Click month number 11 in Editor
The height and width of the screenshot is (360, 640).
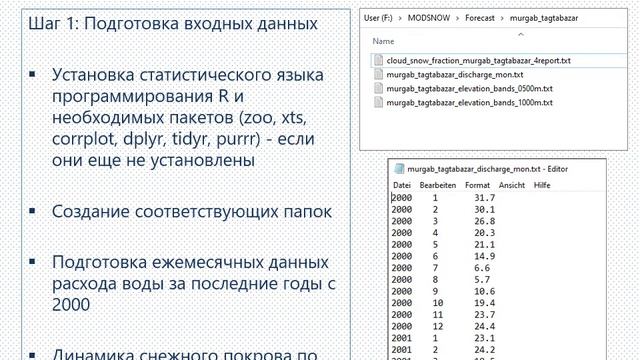(438, 315)
